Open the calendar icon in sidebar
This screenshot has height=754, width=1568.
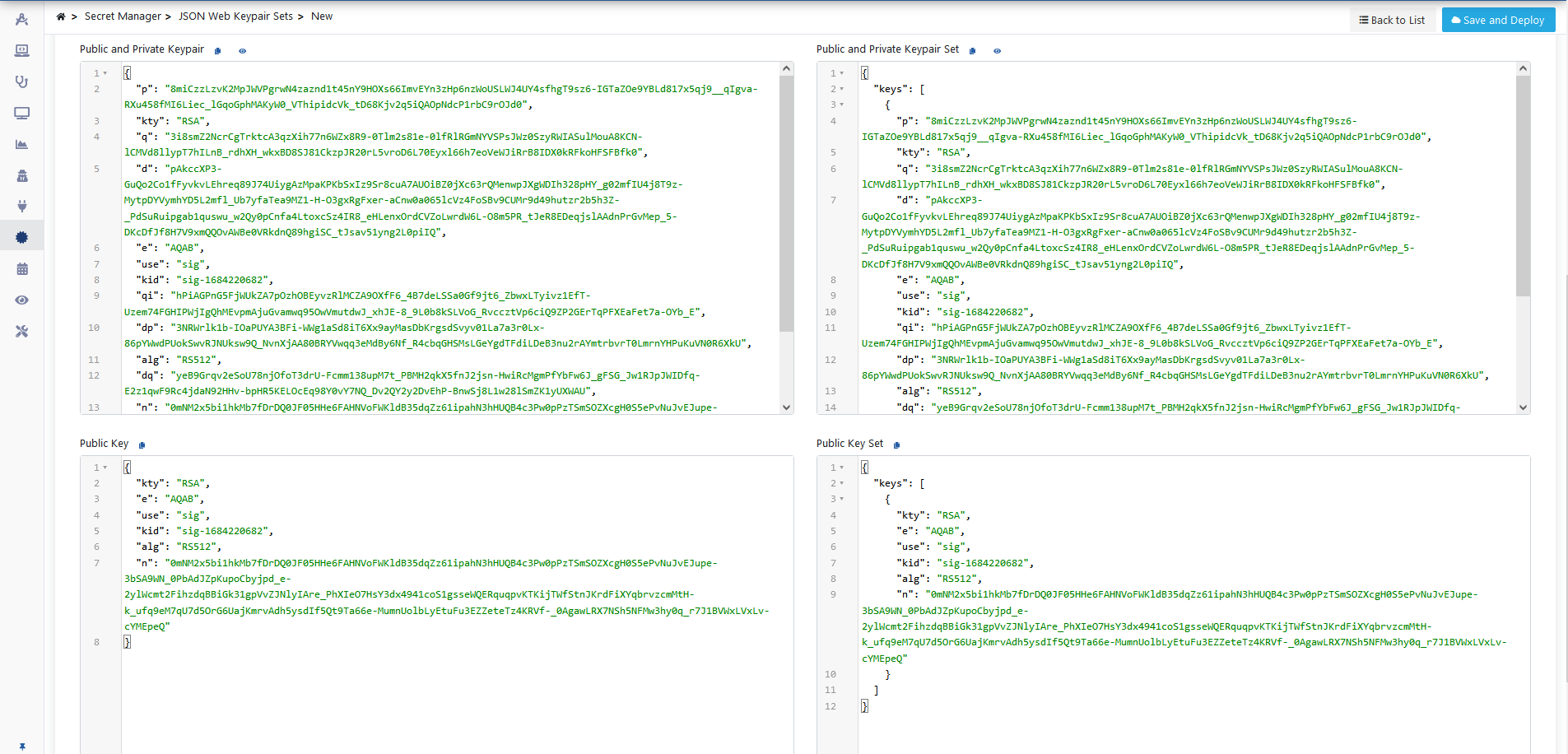[22, 268]
